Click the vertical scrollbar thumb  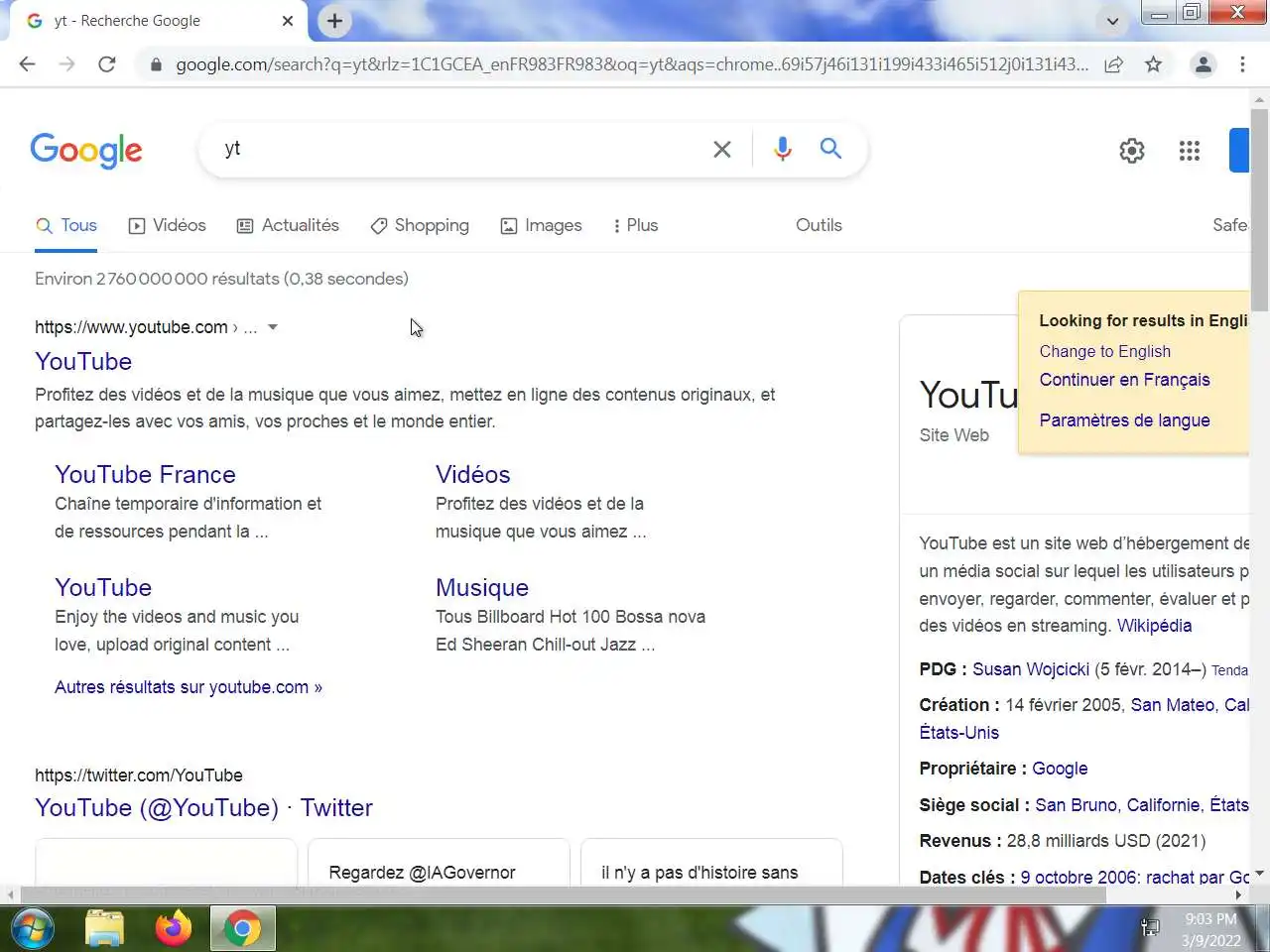(x=1260, y=210)
